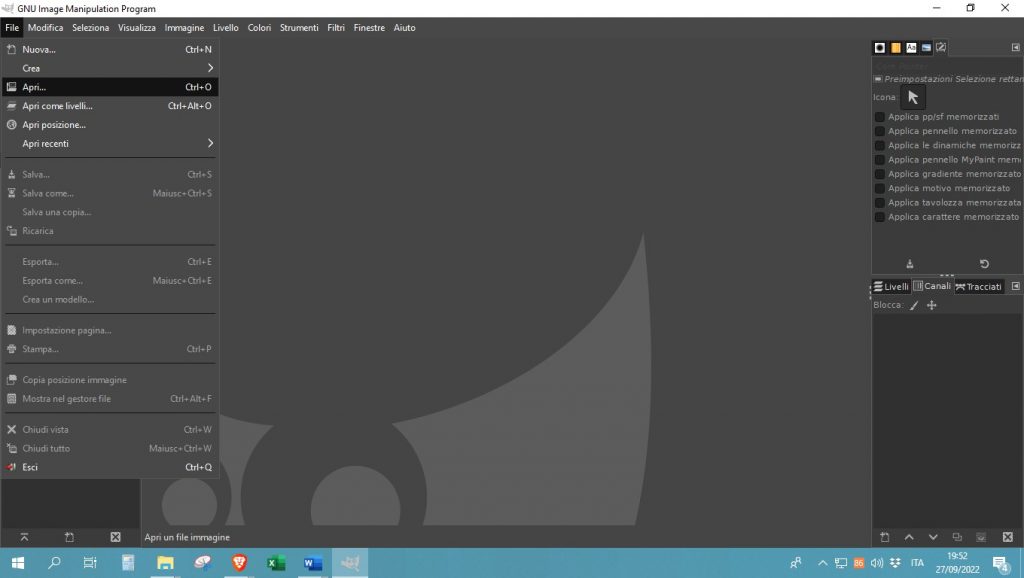Open Brave browser from the taskbar
The height and width of the screenshot is (578, 1024).
(239, 563)
